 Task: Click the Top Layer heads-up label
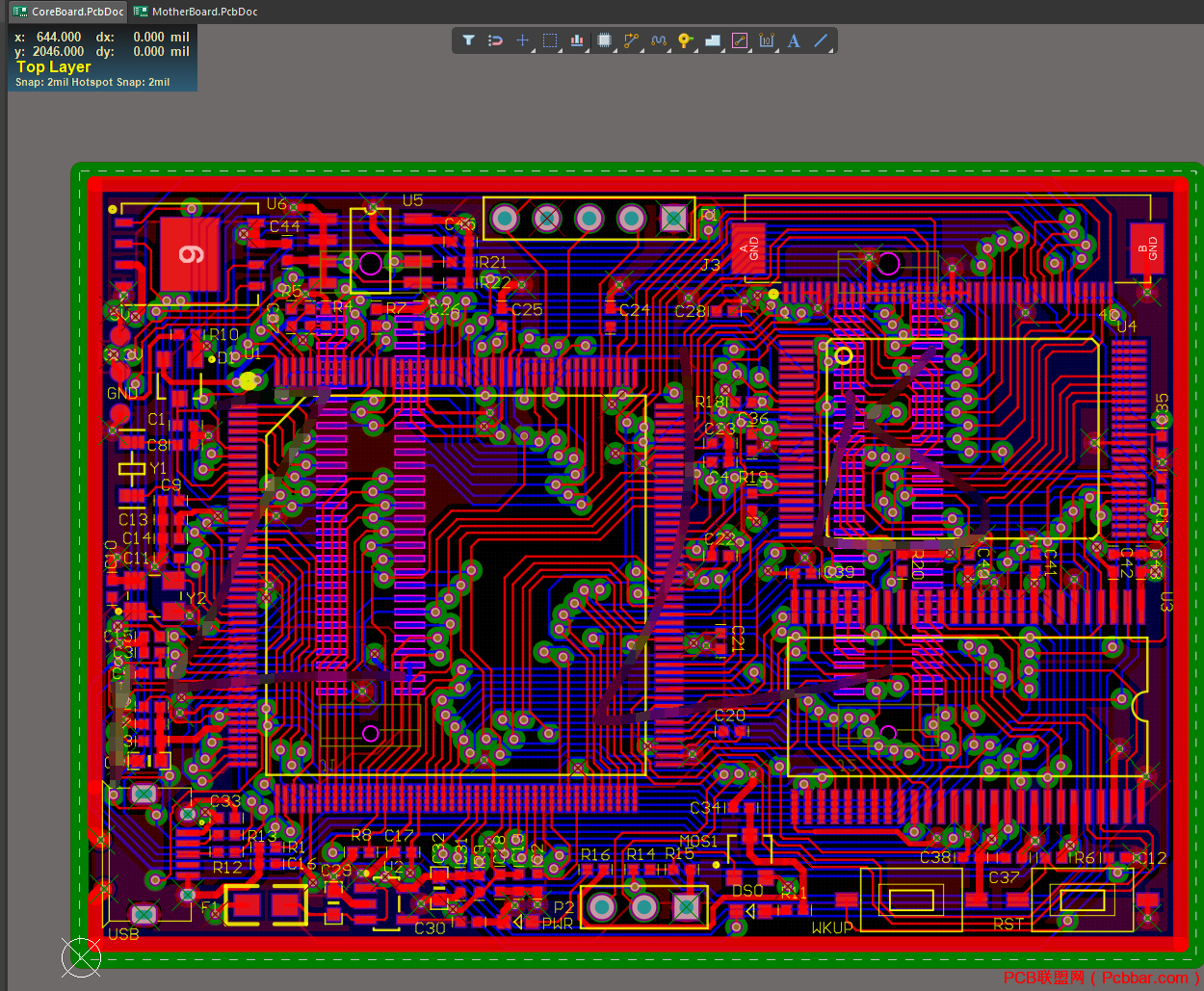click(x=54, y=66)
